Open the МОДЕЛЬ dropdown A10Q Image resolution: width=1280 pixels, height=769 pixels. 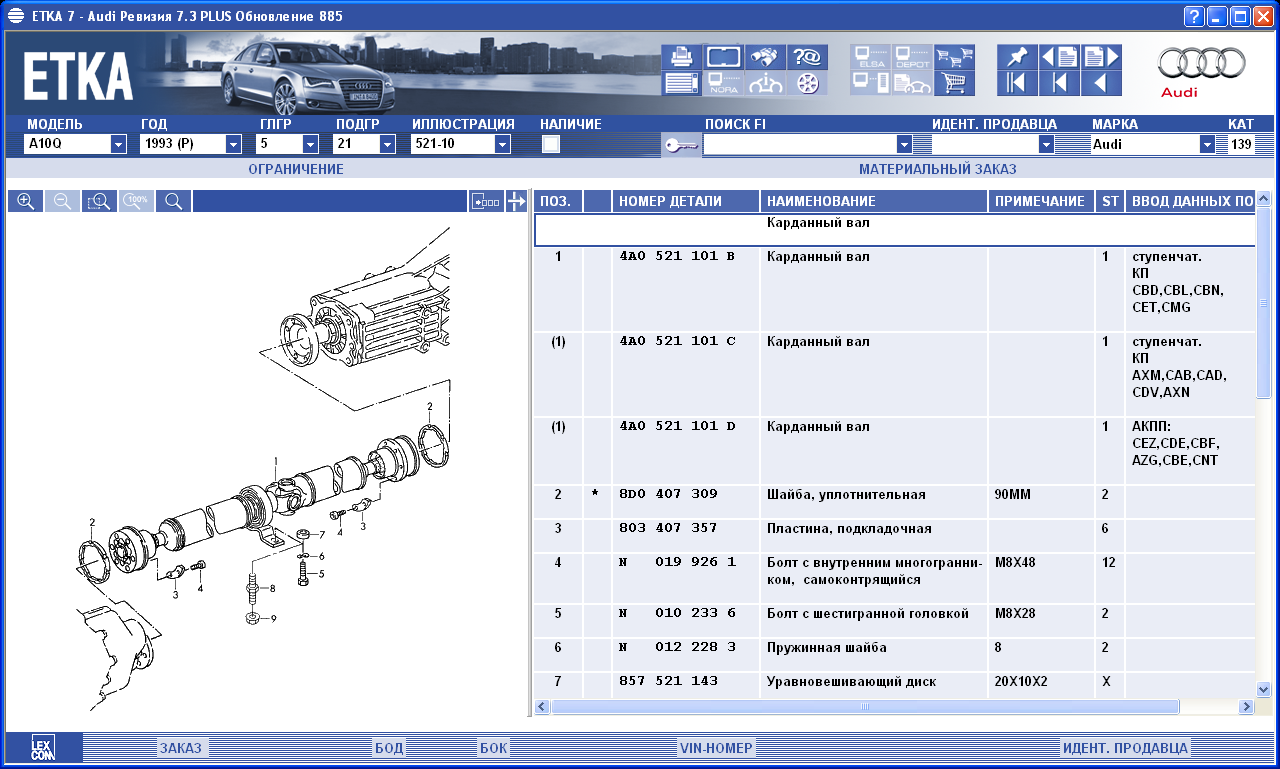tap(119, 144)
